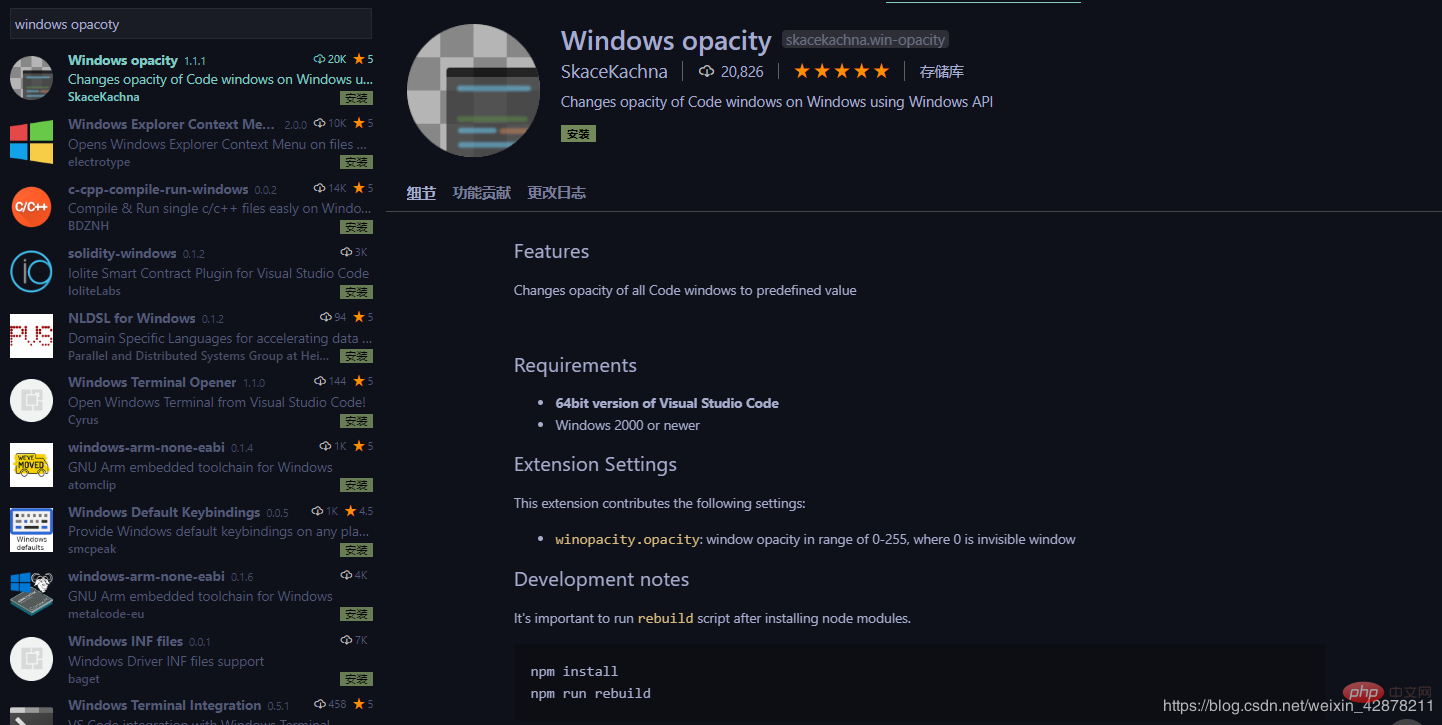
Task: Click 'Changes opacity of all Code windows' sentence
Action: pos(685,290)
